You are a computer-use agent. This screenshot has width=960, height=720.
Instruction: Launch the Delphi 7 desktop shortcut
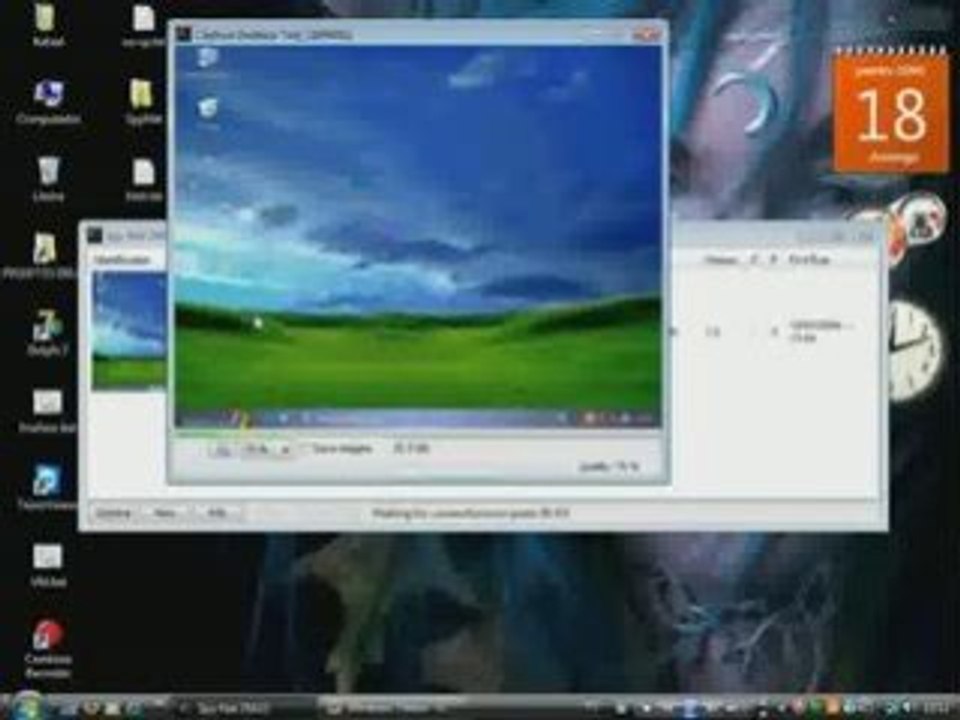click(48, 333)
